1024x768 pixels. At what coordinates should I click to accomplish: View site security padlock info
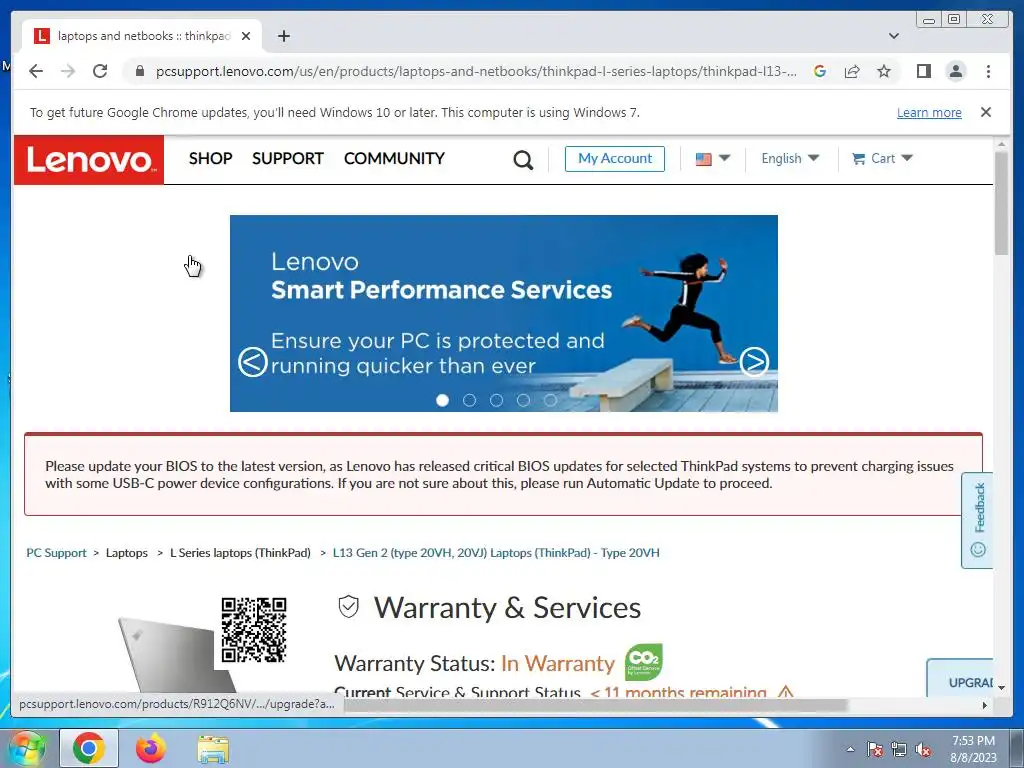[140, 71]
